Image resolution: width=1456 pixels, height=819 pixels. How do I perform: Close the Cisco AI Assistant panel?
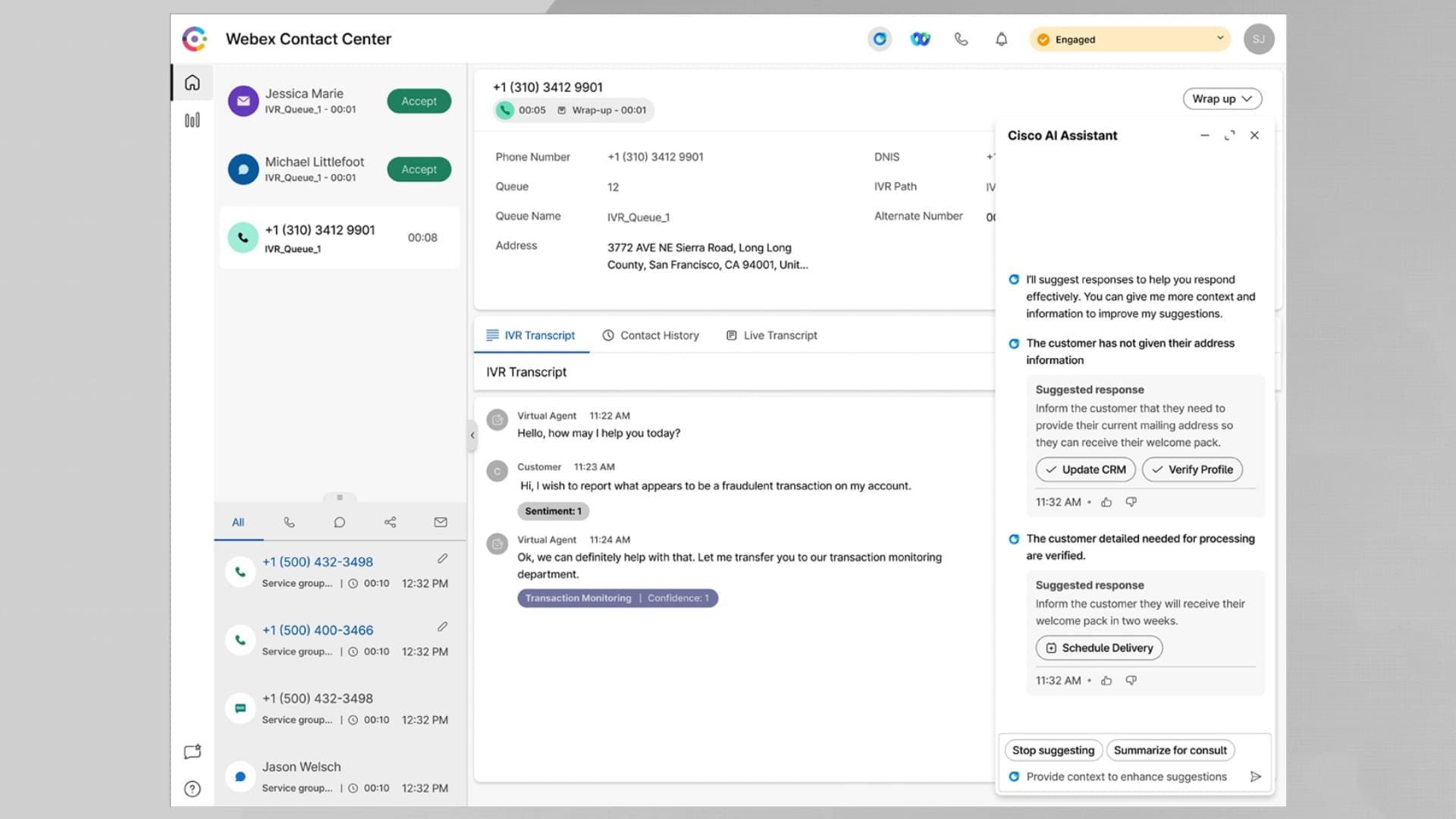1254,135
